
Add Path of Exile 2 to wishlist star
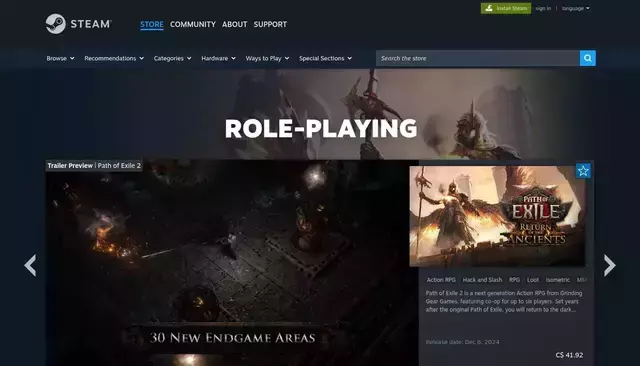pos(583,171)
